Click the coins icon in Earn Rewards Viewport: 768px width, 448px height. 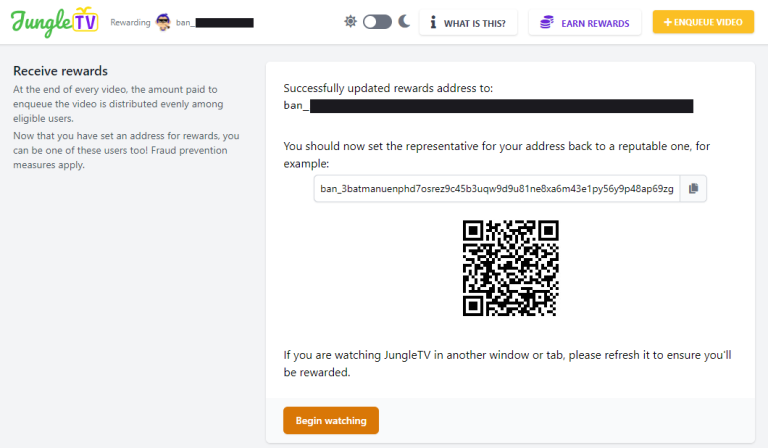[x=547, y=23]
